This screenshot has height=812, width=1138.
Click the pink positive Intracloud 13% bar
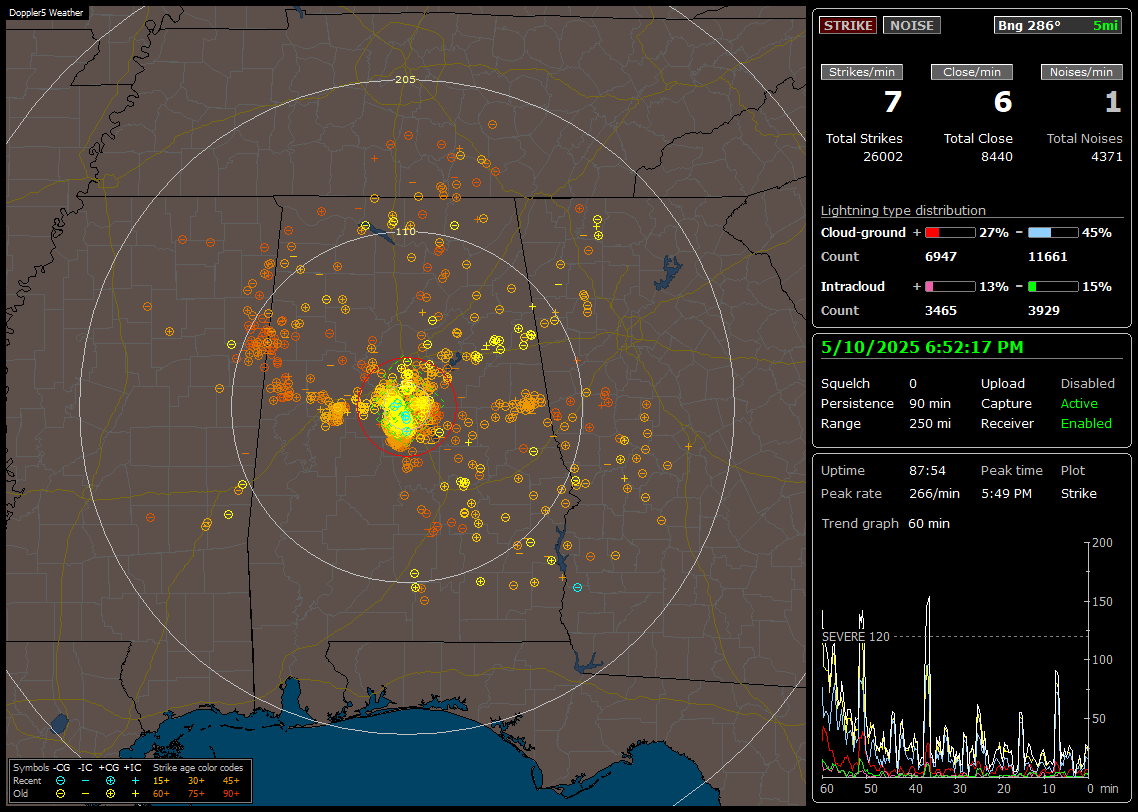[950, 287]
